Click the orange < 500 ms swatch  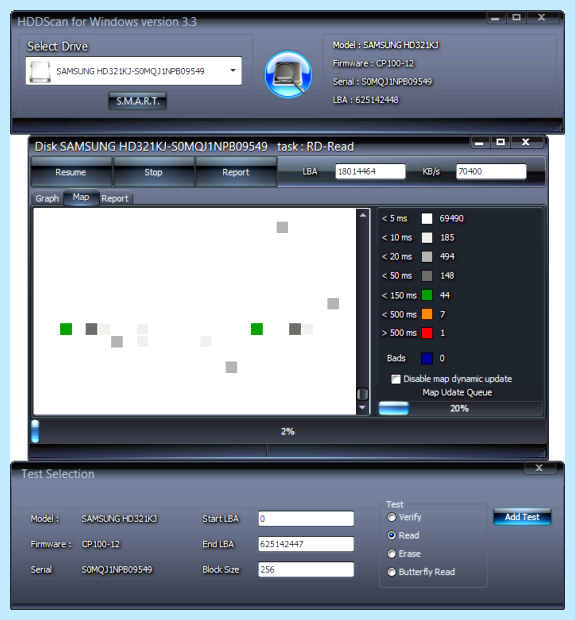[427, 314]
